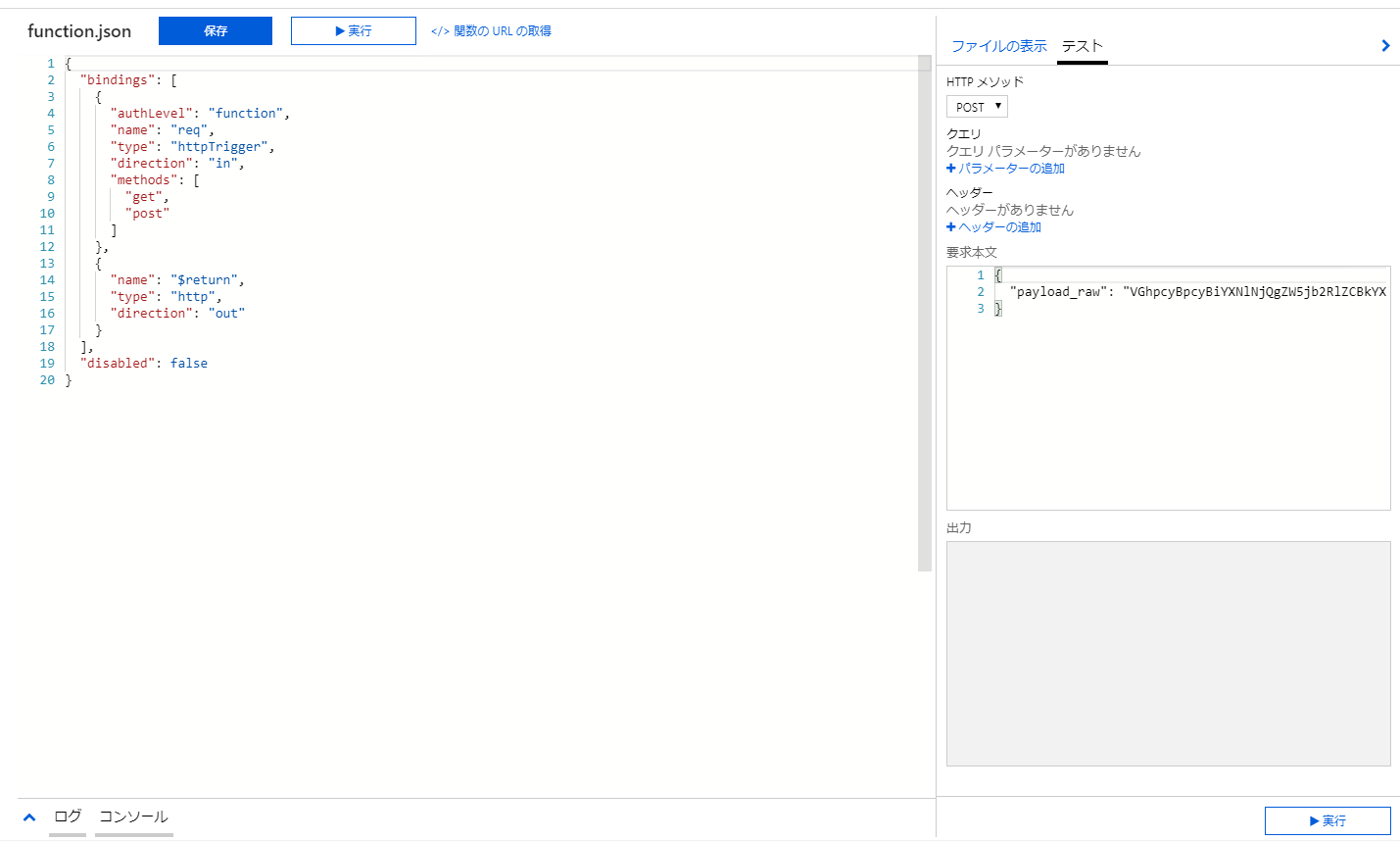
Task: Click the "post" method entry
Action: (147, 214)
